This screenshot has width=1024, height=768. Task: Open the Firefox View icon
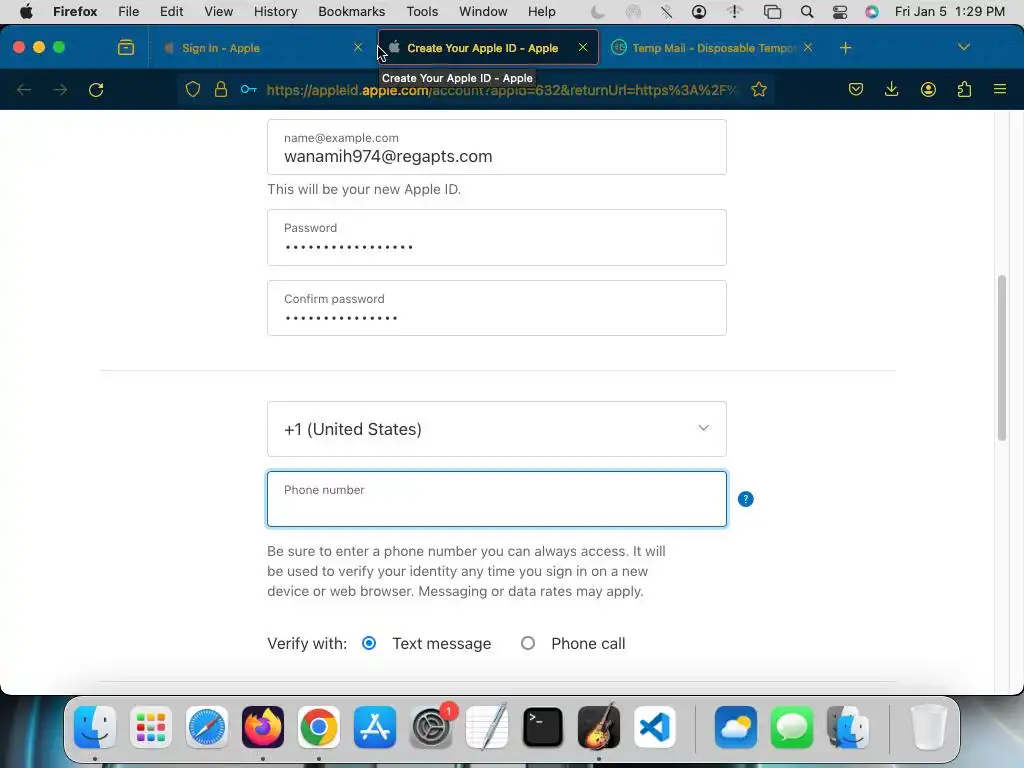(126, 48)
